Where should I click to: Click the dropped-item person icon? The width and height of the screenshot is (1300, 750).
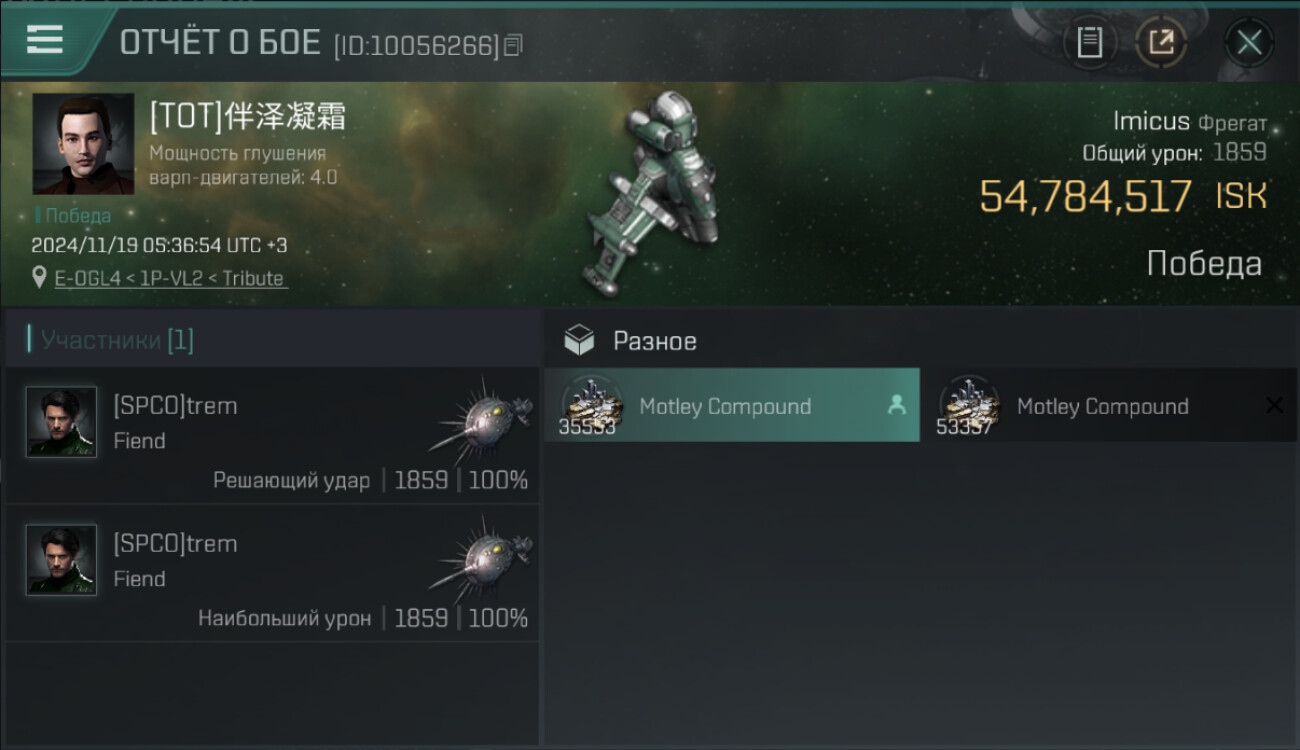pyautogui.click(x=896, y=405)
